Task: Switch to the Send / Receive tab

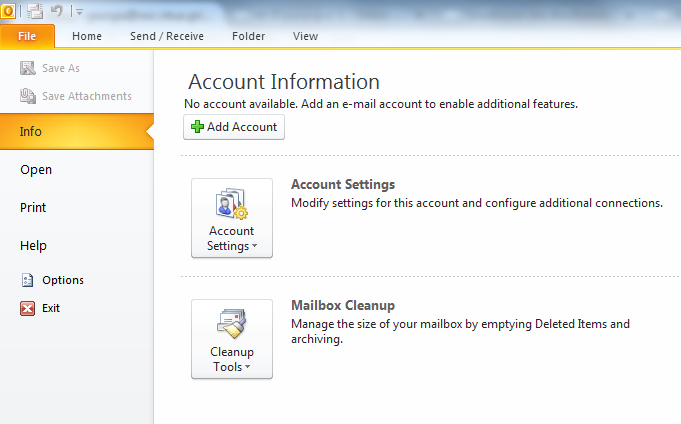Action: coord(167,36)
